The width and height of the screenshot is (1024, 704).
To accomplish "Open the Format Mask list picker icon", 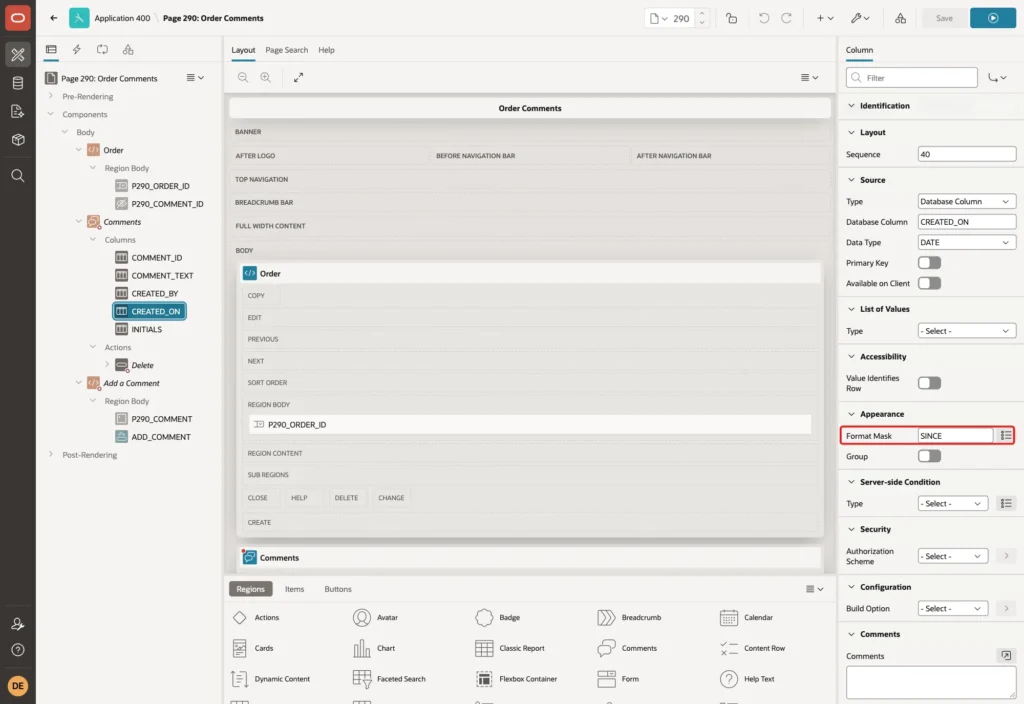I will pos(1006,436).
